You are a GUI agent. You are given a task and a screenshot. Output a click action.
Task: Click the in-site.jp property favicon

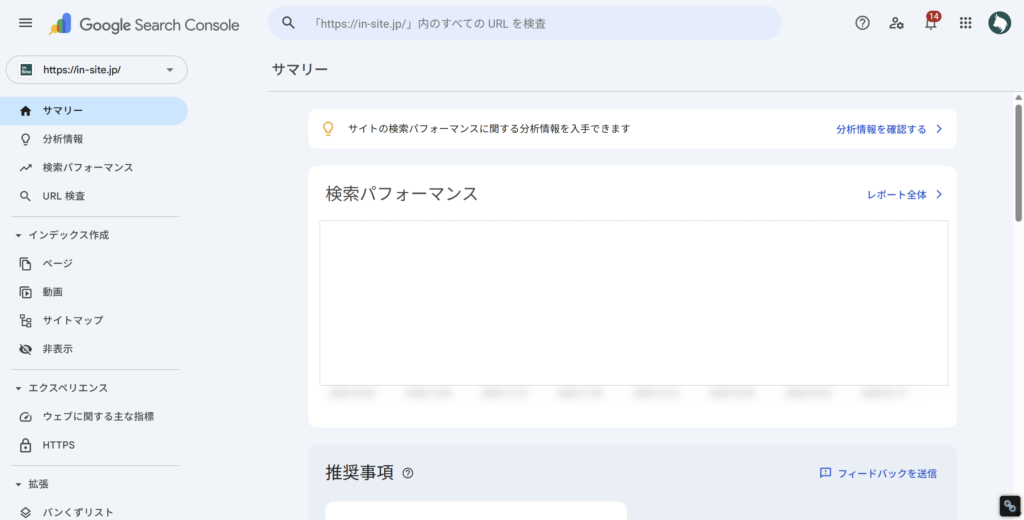26,70
